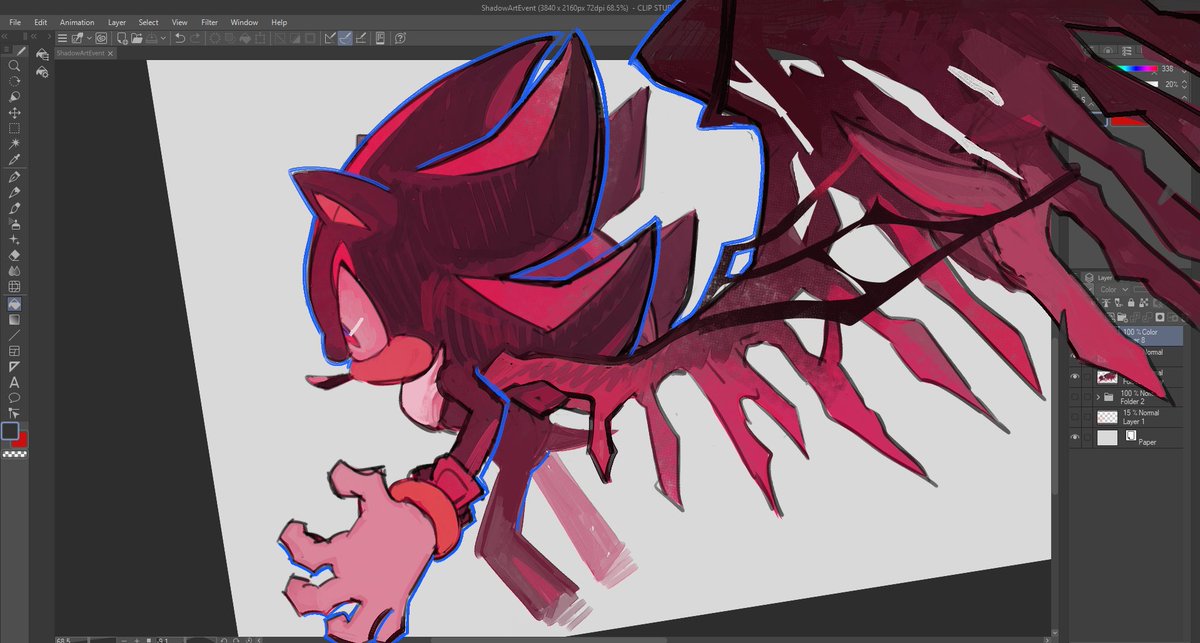1200x643 pixels.
Task: Select the Balloon tool
Action: point(14,398)
